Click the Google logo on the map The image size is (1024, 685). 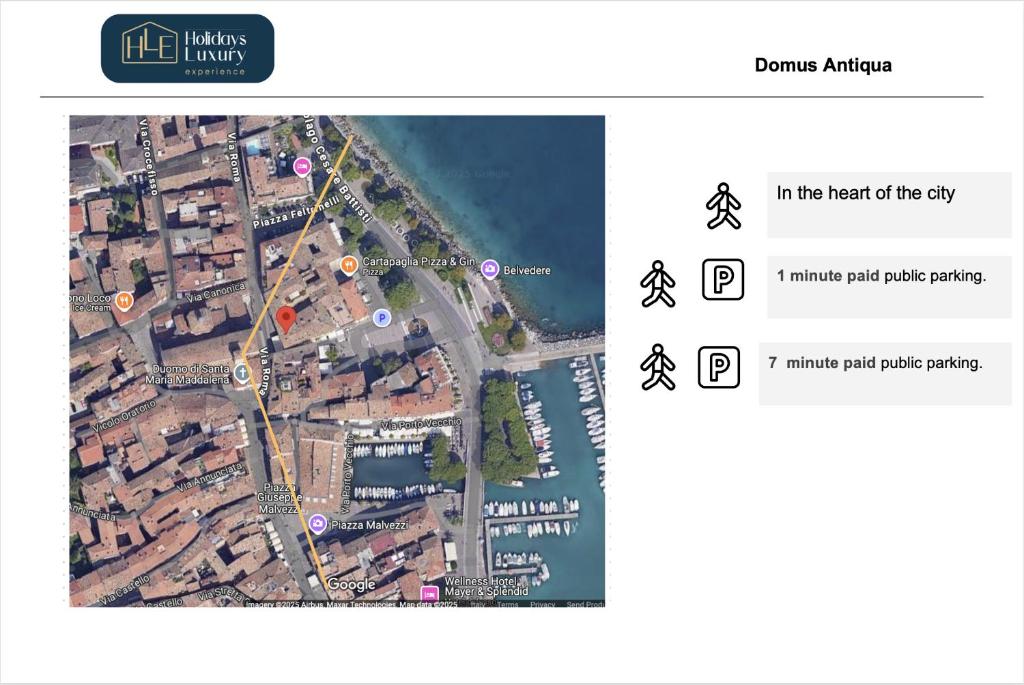click(x=351, y=585)
